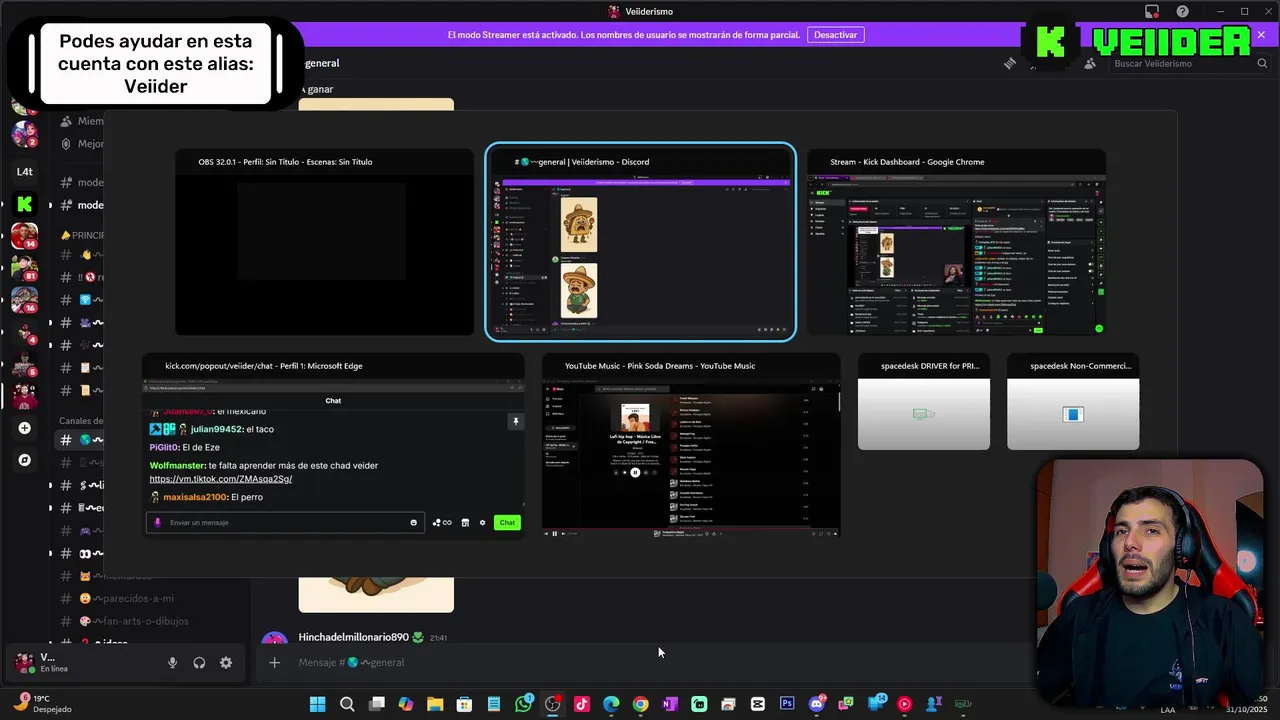
Task: Open OneNote from the taskbar
Action: [x=670, y=704]
